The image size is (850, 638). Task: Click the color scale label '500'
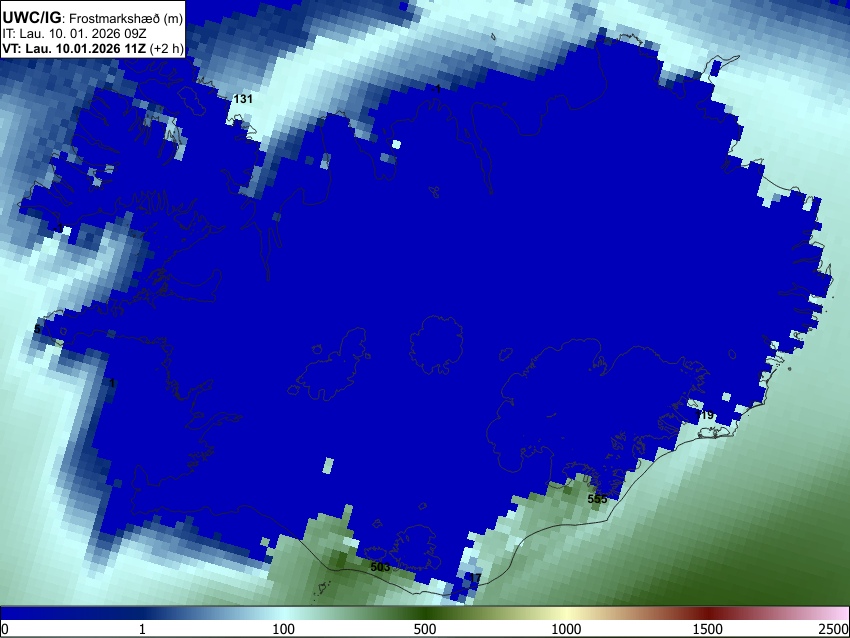[x=424, y=629]
